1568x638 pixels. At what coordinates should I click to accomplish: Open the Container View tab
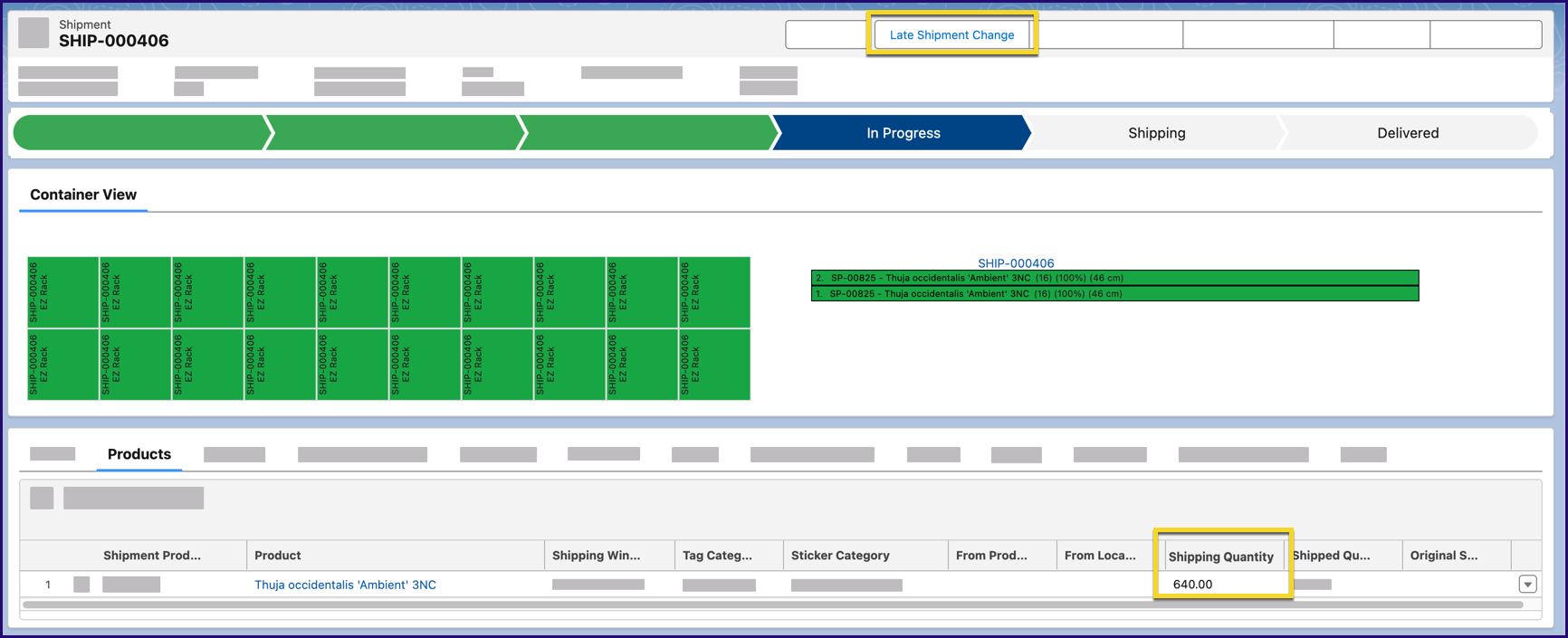[83, 195]
